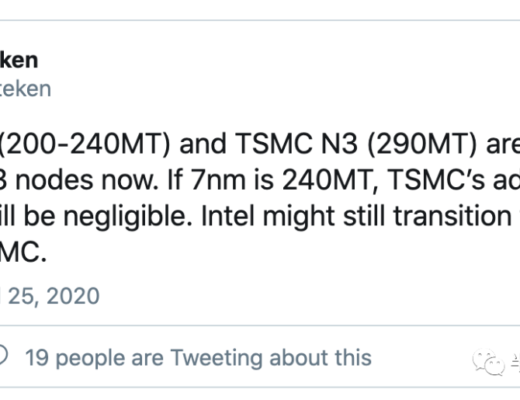520x400 pixels.
Task: Click 'Intel might still transition' in tweet
Action: (x=356, y=216)
